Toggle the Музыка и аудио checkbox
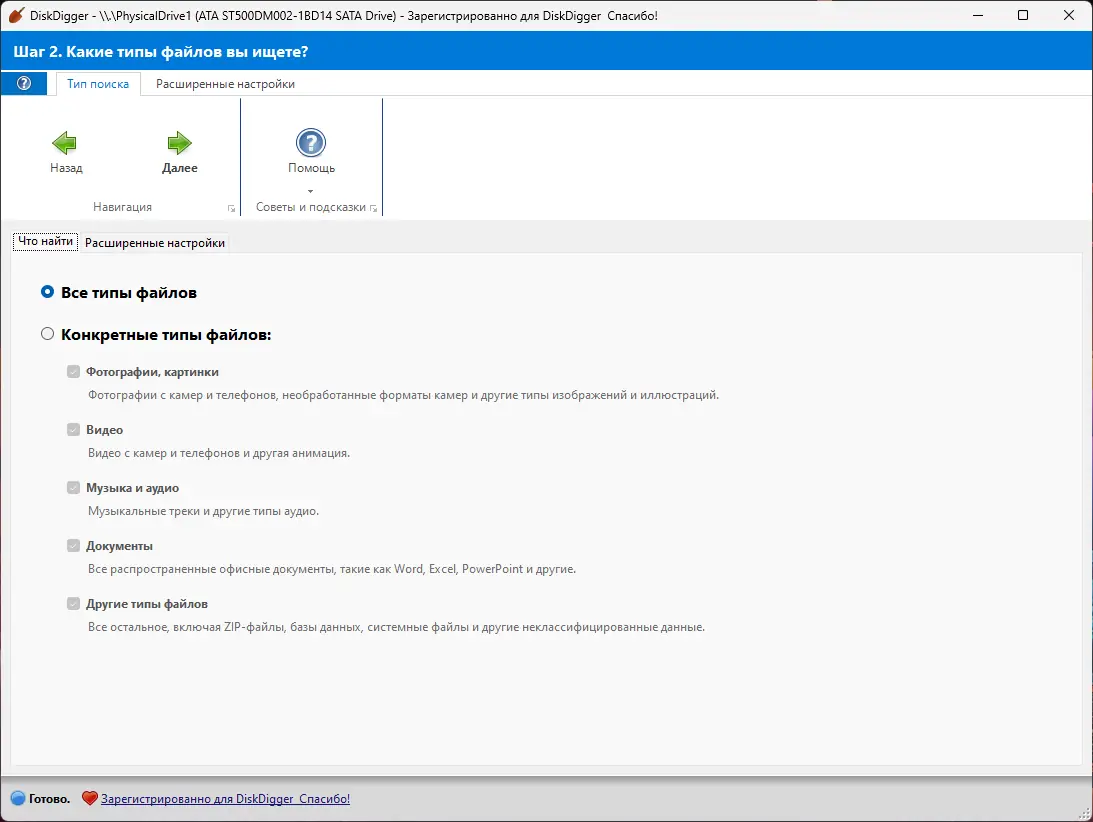This screenshot has height=822, width=1093. click(73, 487)
